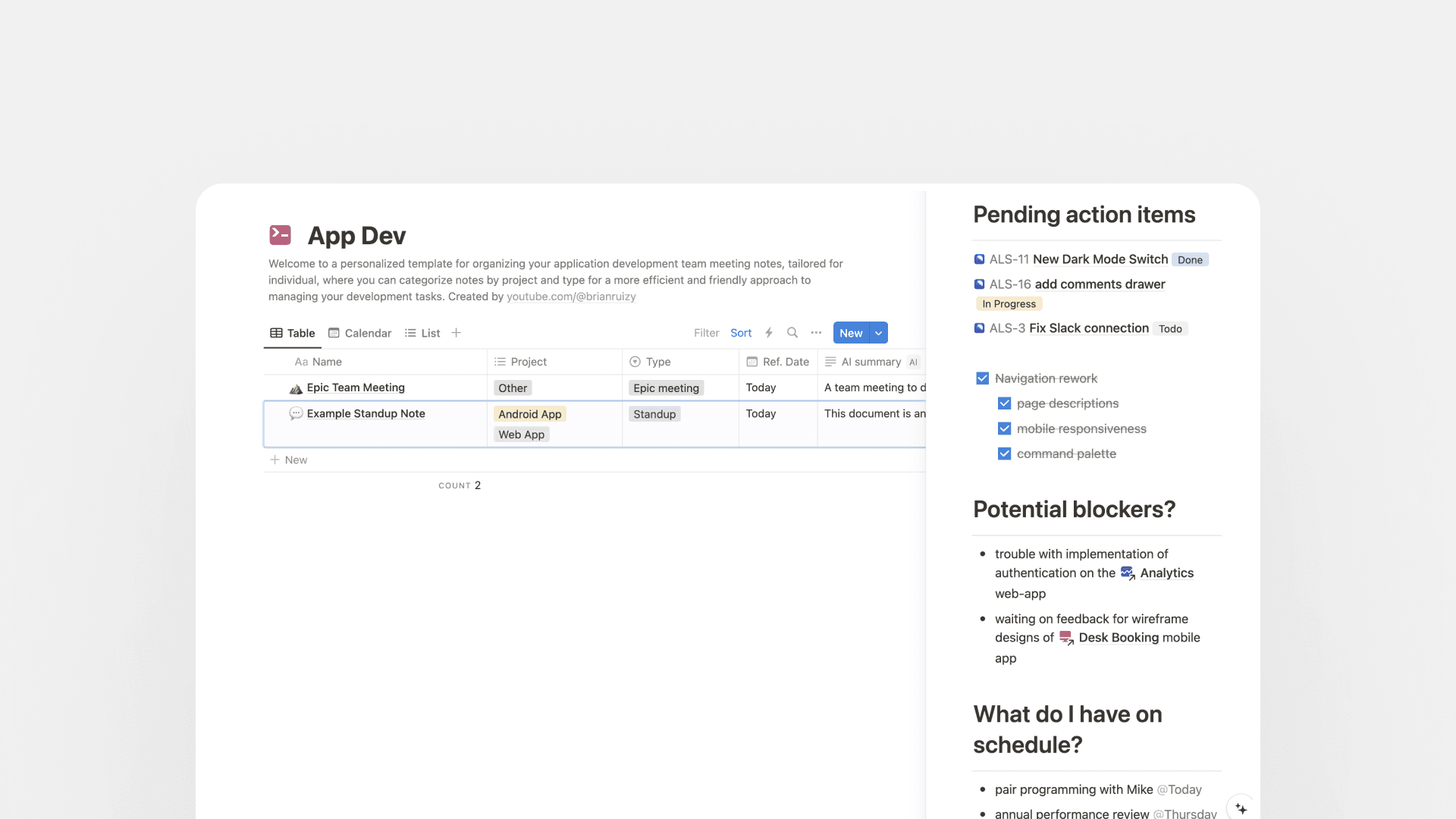Click the Epic Team Meeting mountain icon
Image resolution: width=1456 pixels, height=819 pixels.
[x=296, y=388]
